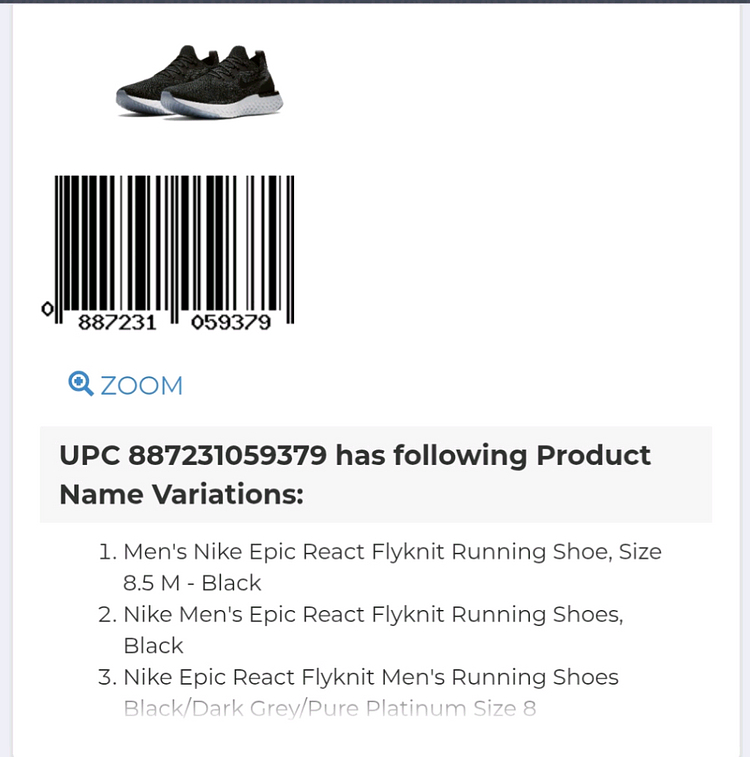The image size is (750, 757).
Task: Click the "has following Product" heading text
Action: coord(493,456)
